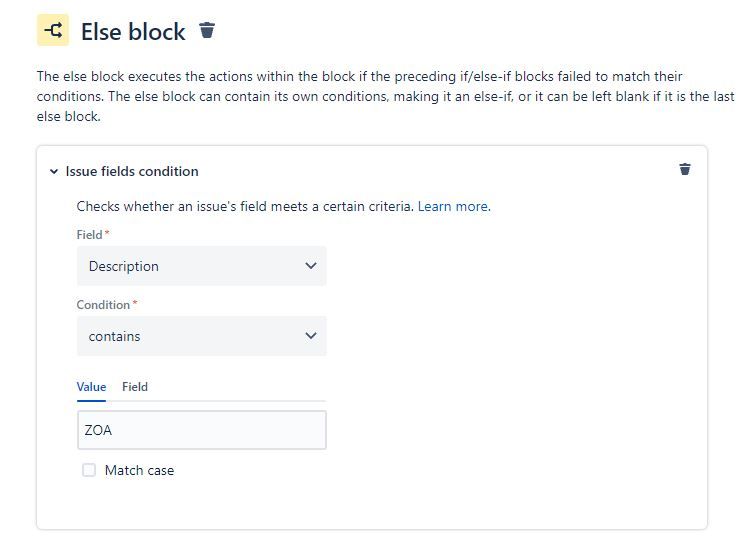The height and width of the screenshot is (543, 754).
Task: Open the Condition dropdown showing contains
Action: pyautogui.click(x=201, y=336)
